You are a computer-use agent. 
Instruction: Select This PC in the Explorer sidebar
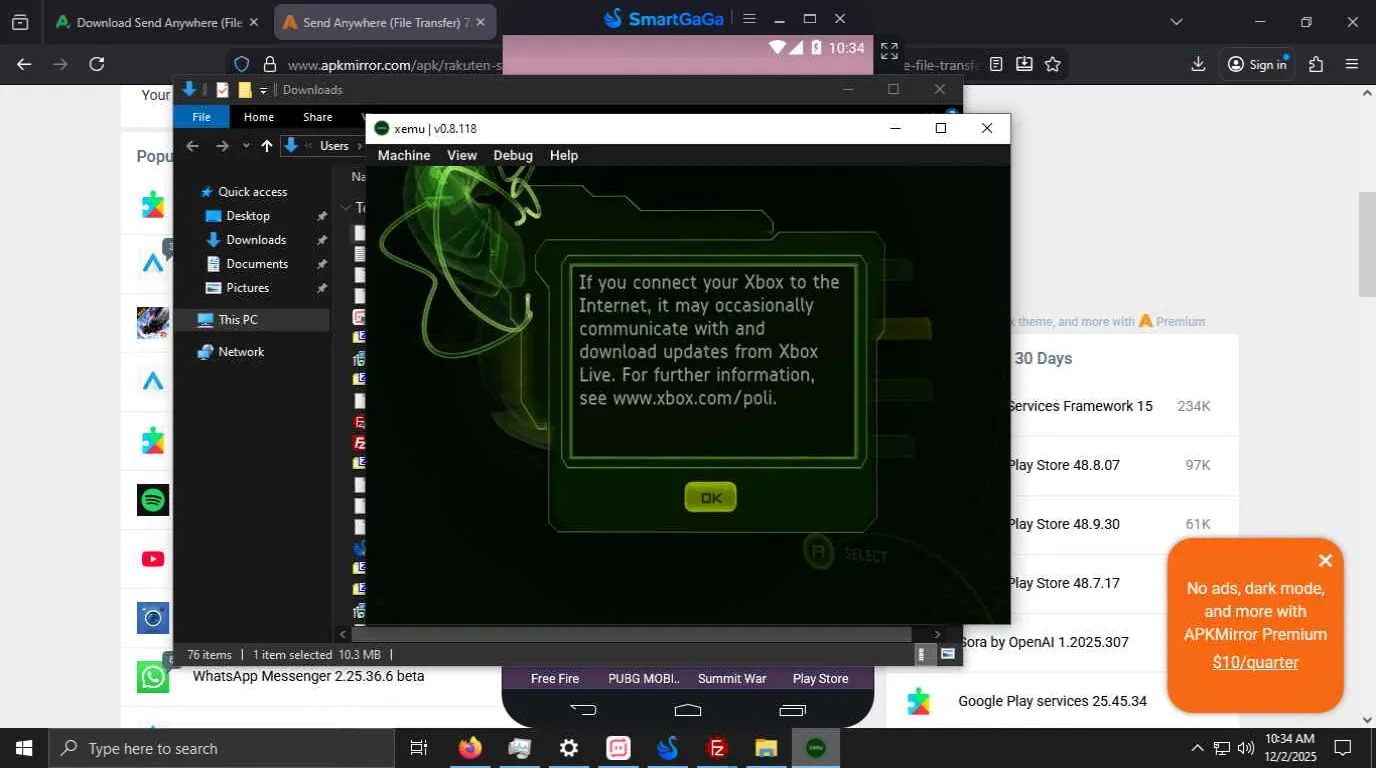238,320
